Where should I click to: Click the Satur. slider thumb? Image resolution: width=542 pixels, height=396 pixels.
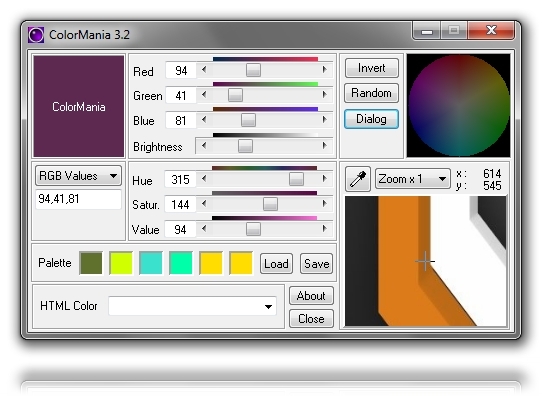(x=270, y=204)
